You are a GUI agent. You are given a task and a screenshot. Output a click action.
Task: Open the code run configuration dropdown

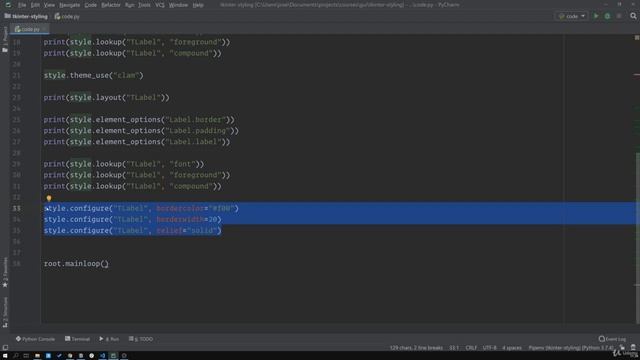pos(571,16)
